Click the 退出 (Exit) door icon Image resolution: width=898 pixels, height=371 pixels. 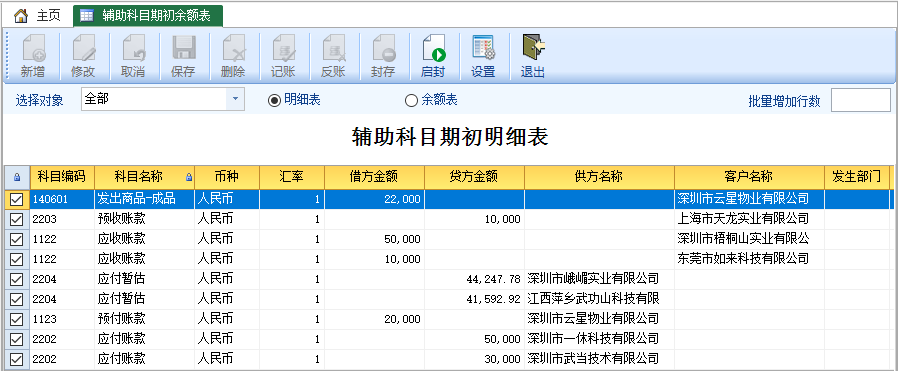(533, 48)
